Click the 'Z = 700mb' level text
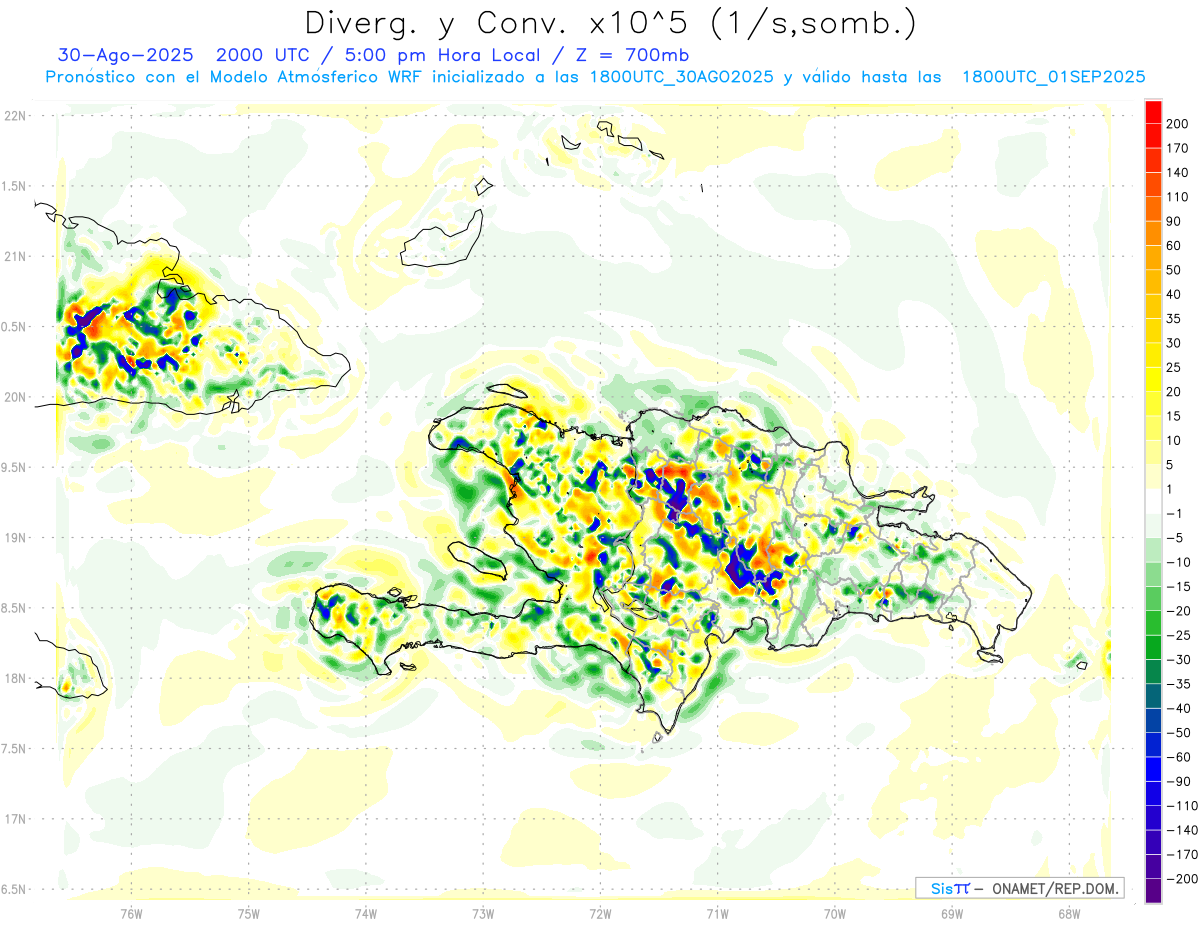Screen dimensions: 1200x927 click(x=633, y=55)
